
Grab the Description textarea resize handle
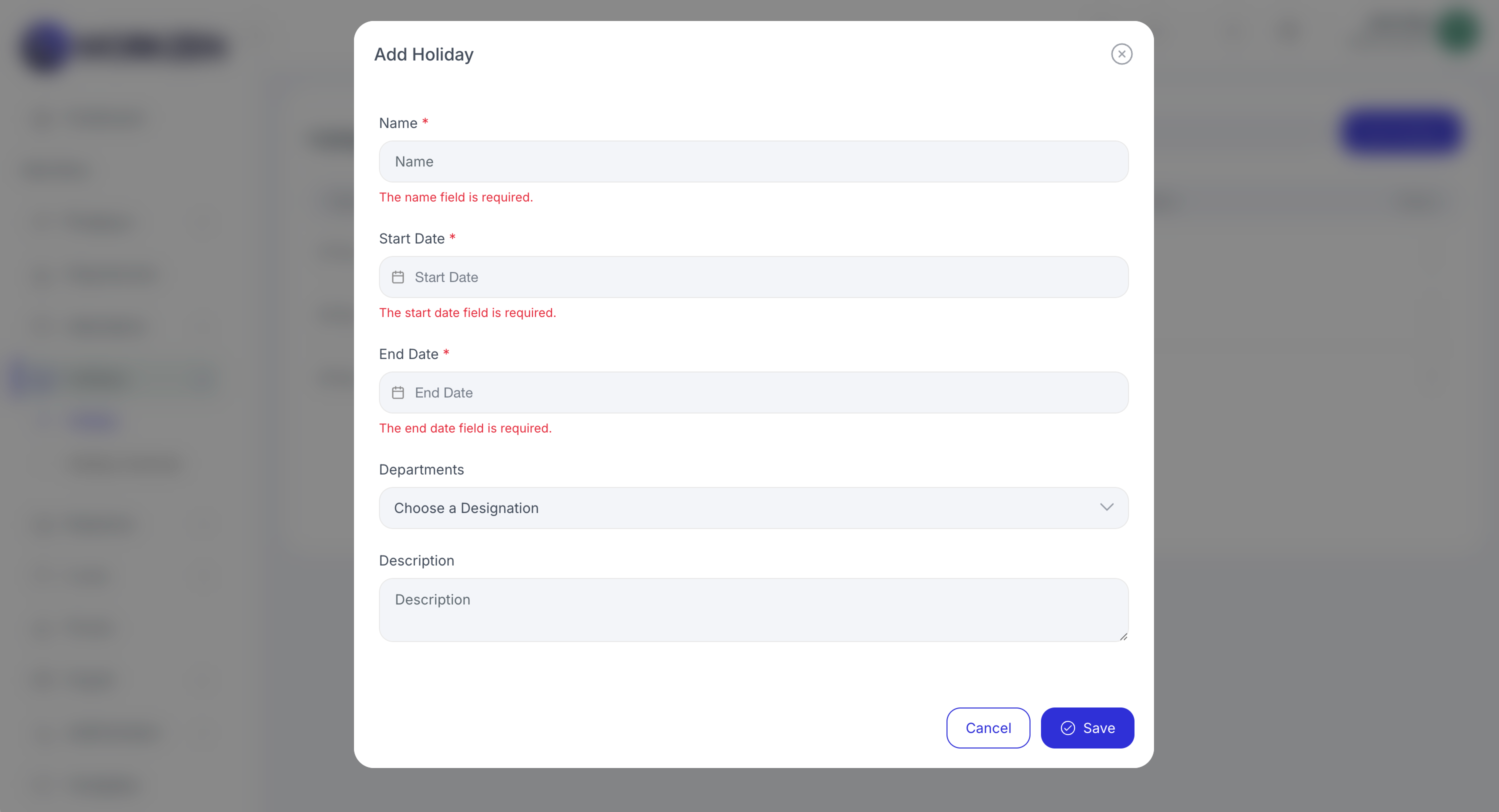pyautogui.click(x=1123, y=636)
